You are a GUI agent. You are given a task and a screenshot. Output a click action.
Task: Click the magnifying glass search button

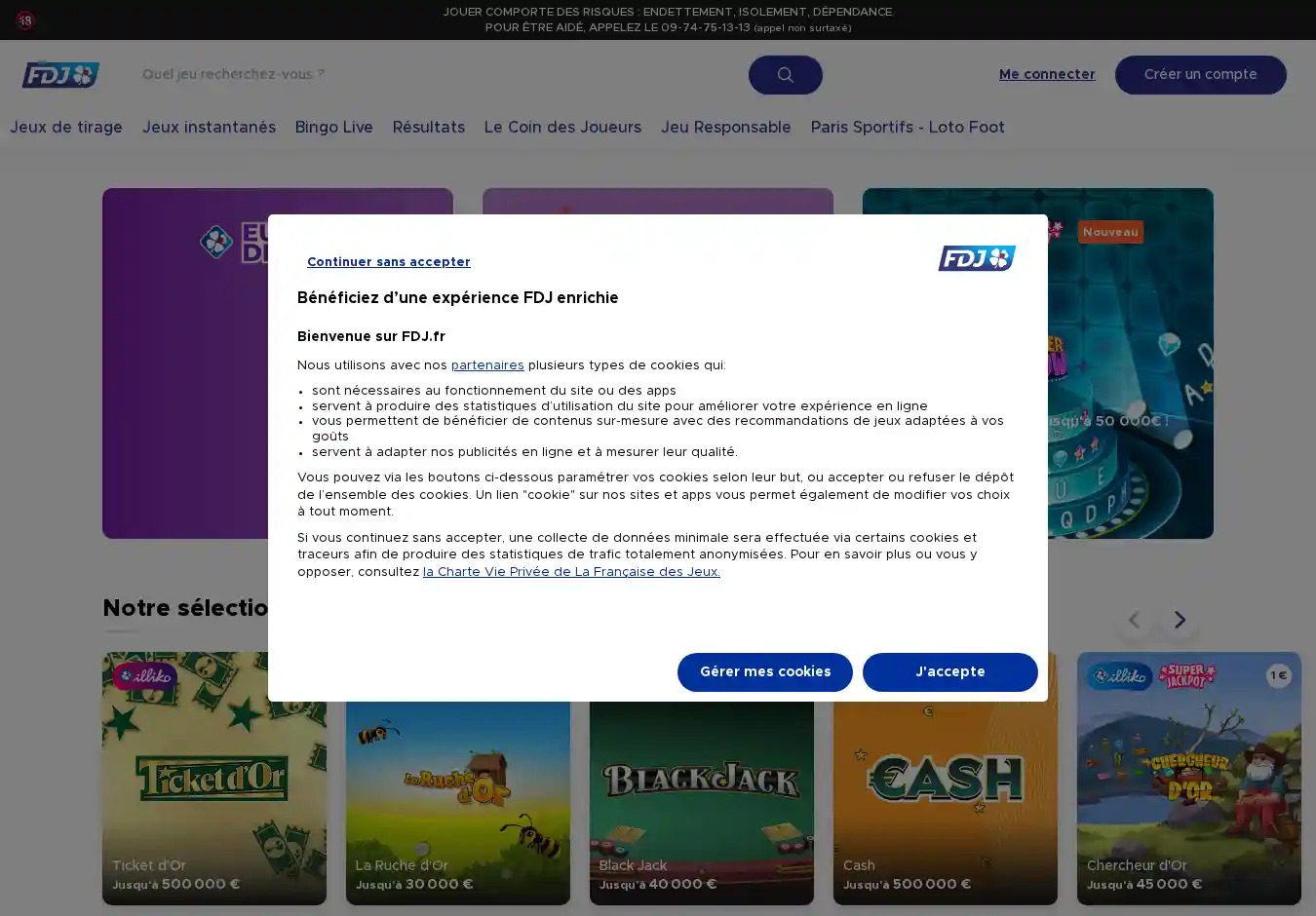pos(785,75)
